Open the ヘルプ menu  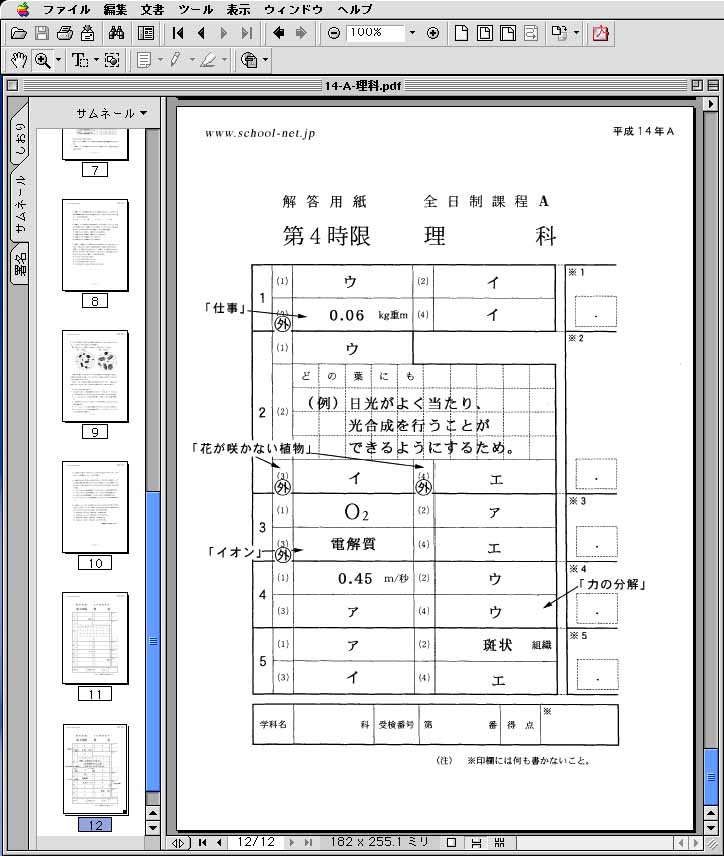click(355, 9)
